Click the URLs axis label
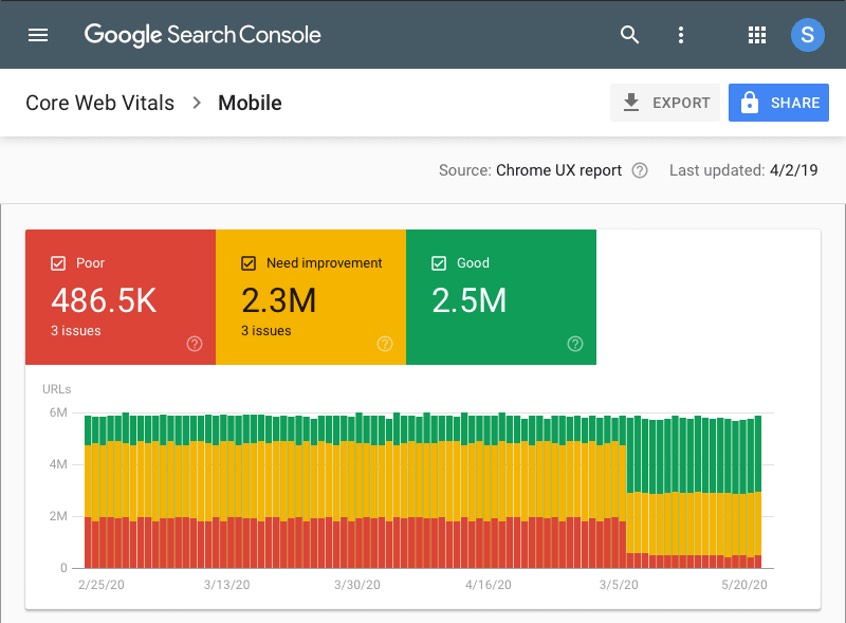The width and height of the screenshot is (846, 623). pos(57,389)
